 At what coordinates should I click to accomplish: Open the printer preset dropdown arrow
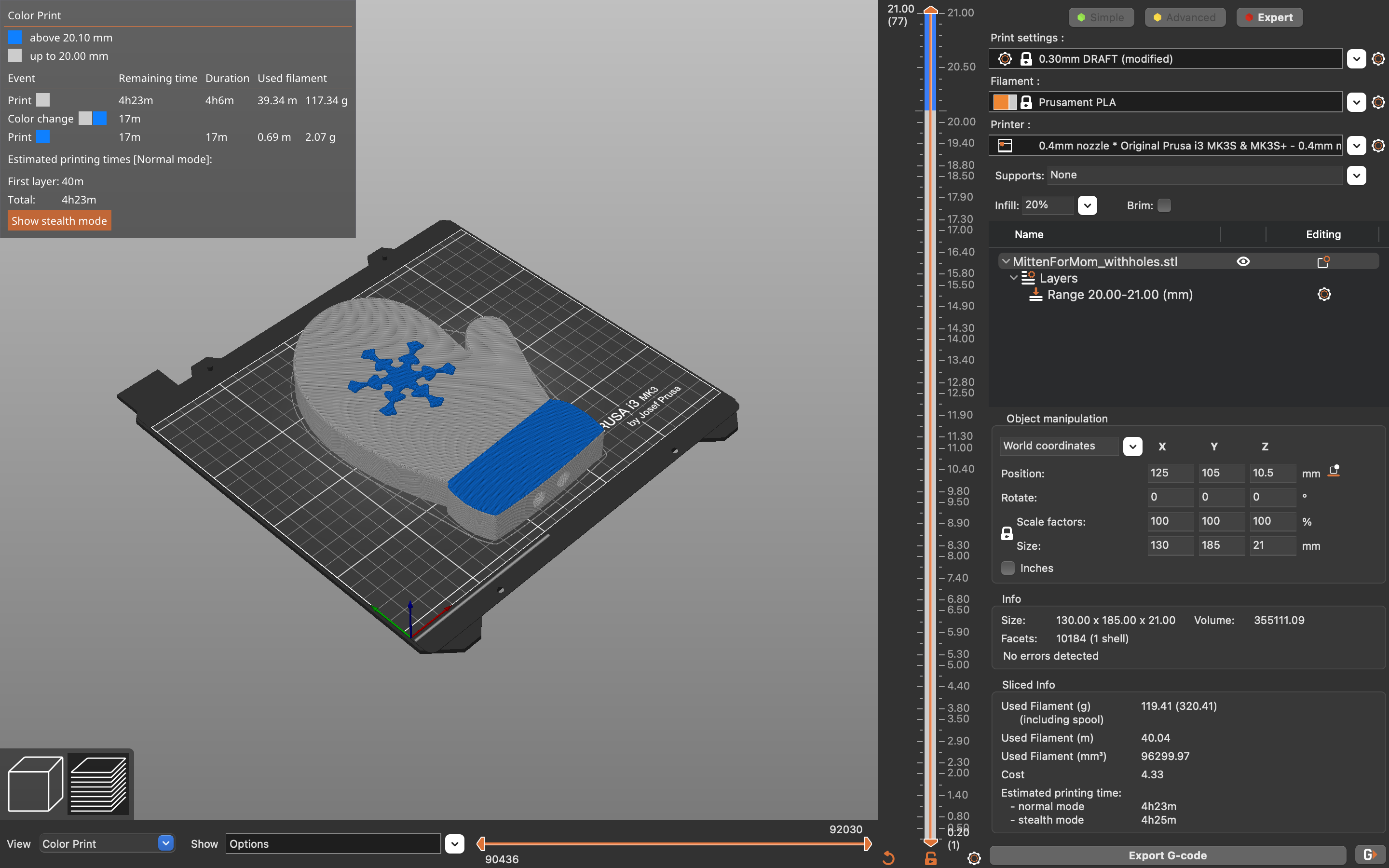click(x=1356, y=146)
